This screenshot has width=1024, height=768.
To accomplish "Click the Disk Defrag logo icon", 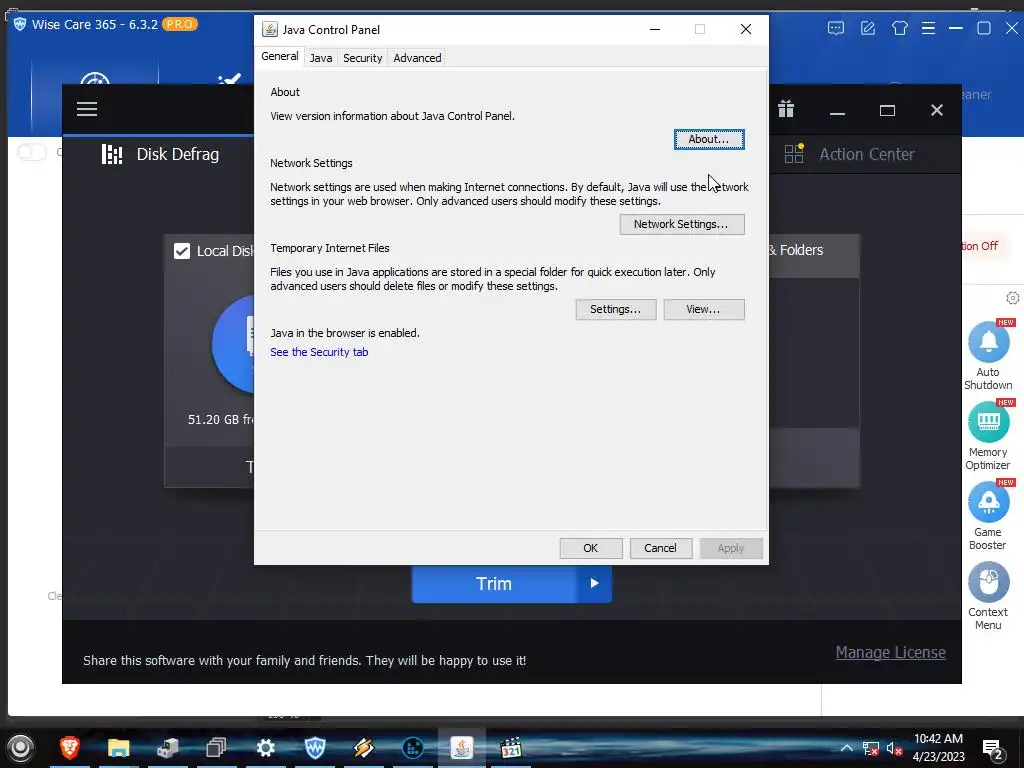I will pyautogui.click(x=112, y=154).
